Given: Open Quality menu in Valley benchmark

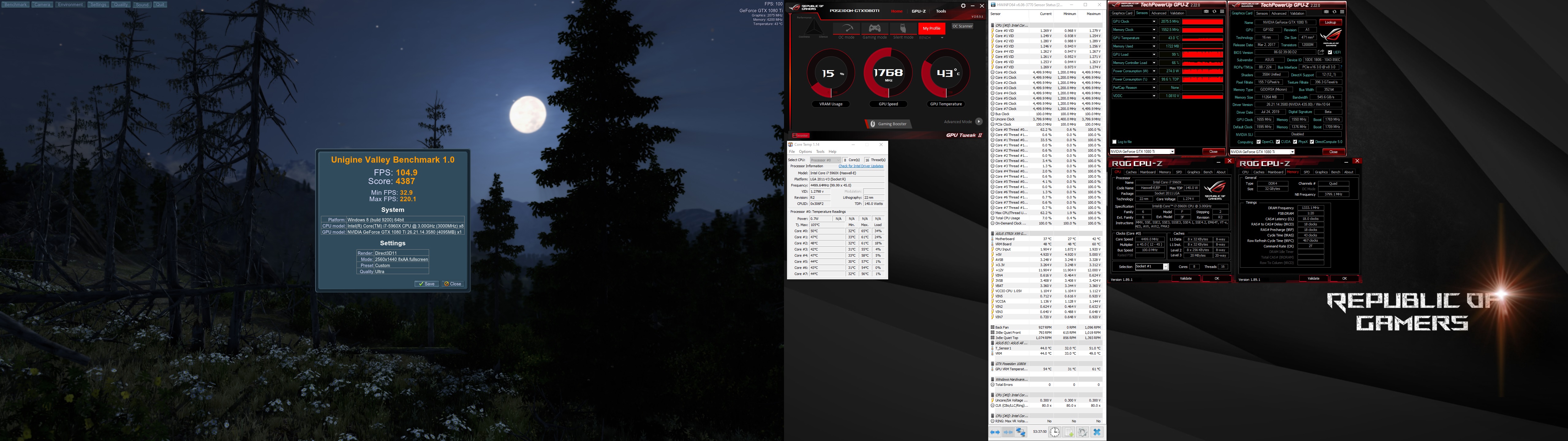Looking at the screenshot, I should 121,4.
